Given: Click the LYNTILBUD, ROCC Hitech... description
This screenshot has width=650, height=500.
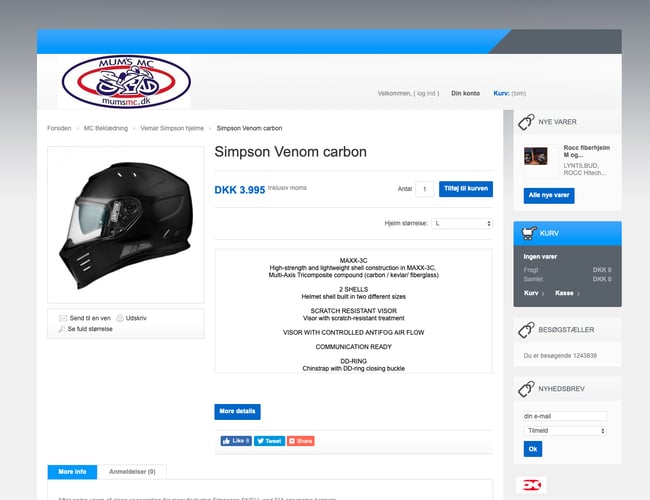Looking at the screenshot, I should (585, 169).
